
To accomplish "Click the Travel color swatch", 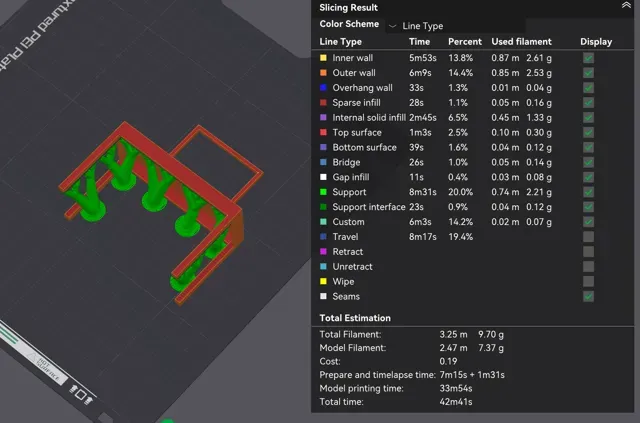I will tap(323, 236).
